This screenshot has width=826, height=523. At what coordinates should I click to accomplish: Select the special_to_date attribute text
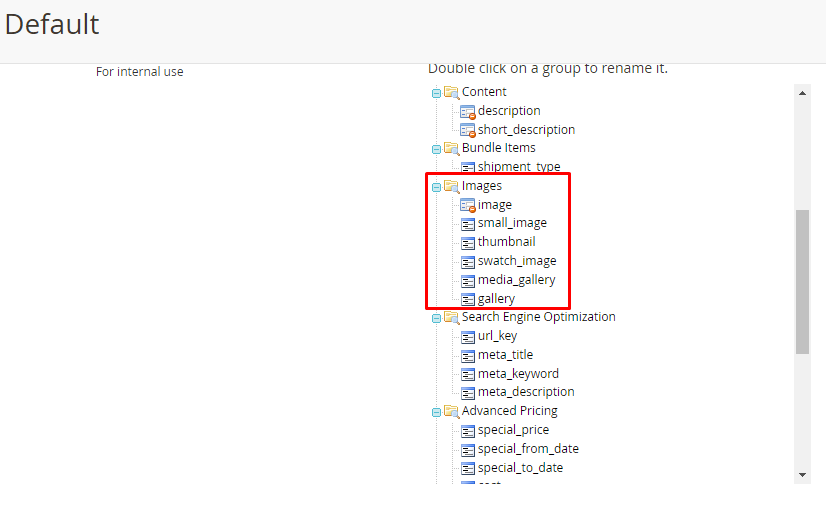pyautogui.click(x=520, y=468)
